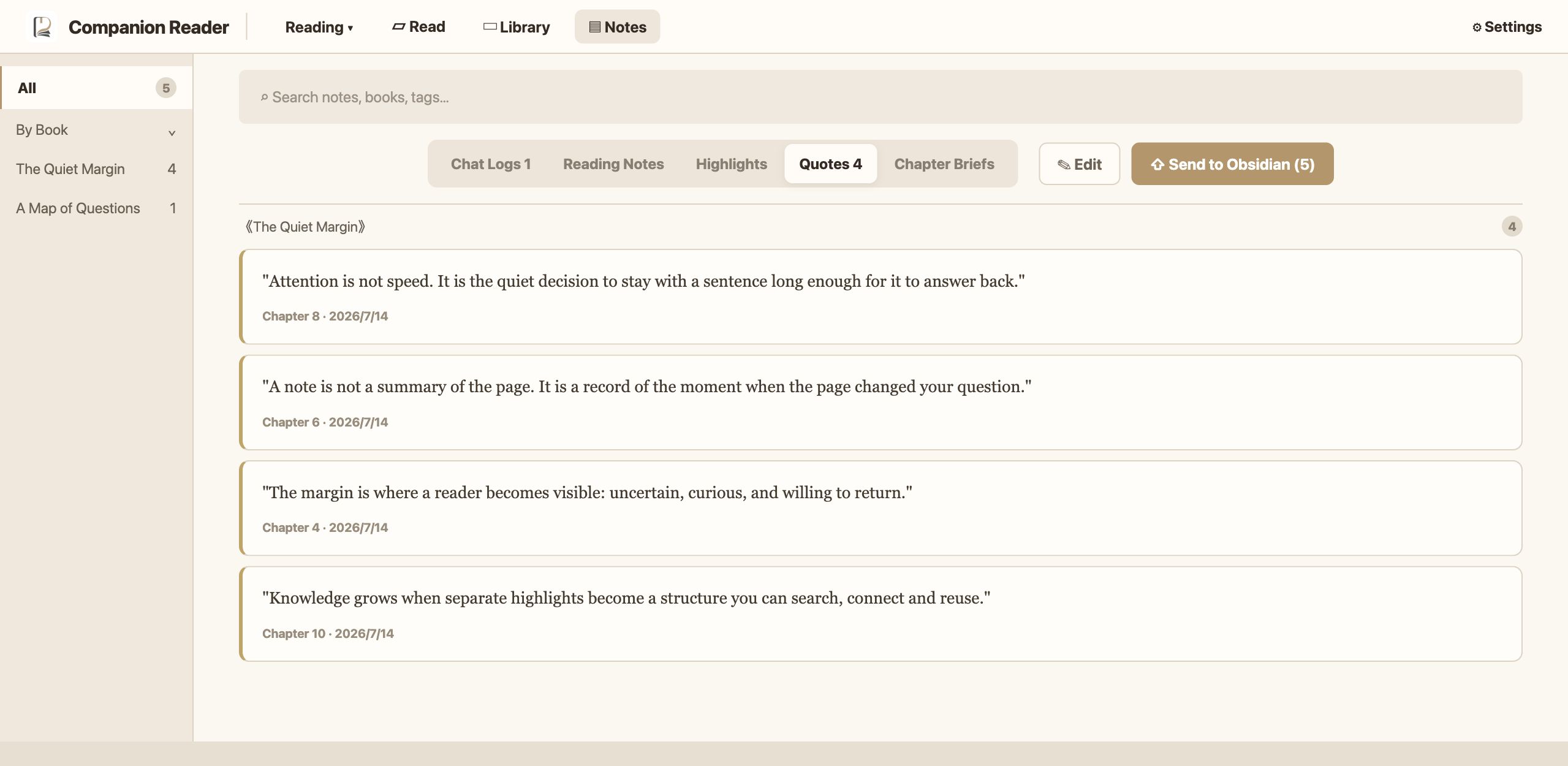The width and height of the screenshot is (1568, 766).
Task: Open the Reading dropdown menu
Action: 319,27
